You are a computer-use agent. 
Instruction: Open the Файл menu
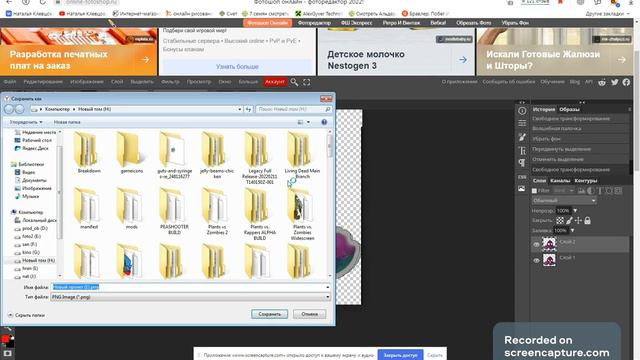pos(10,82)
